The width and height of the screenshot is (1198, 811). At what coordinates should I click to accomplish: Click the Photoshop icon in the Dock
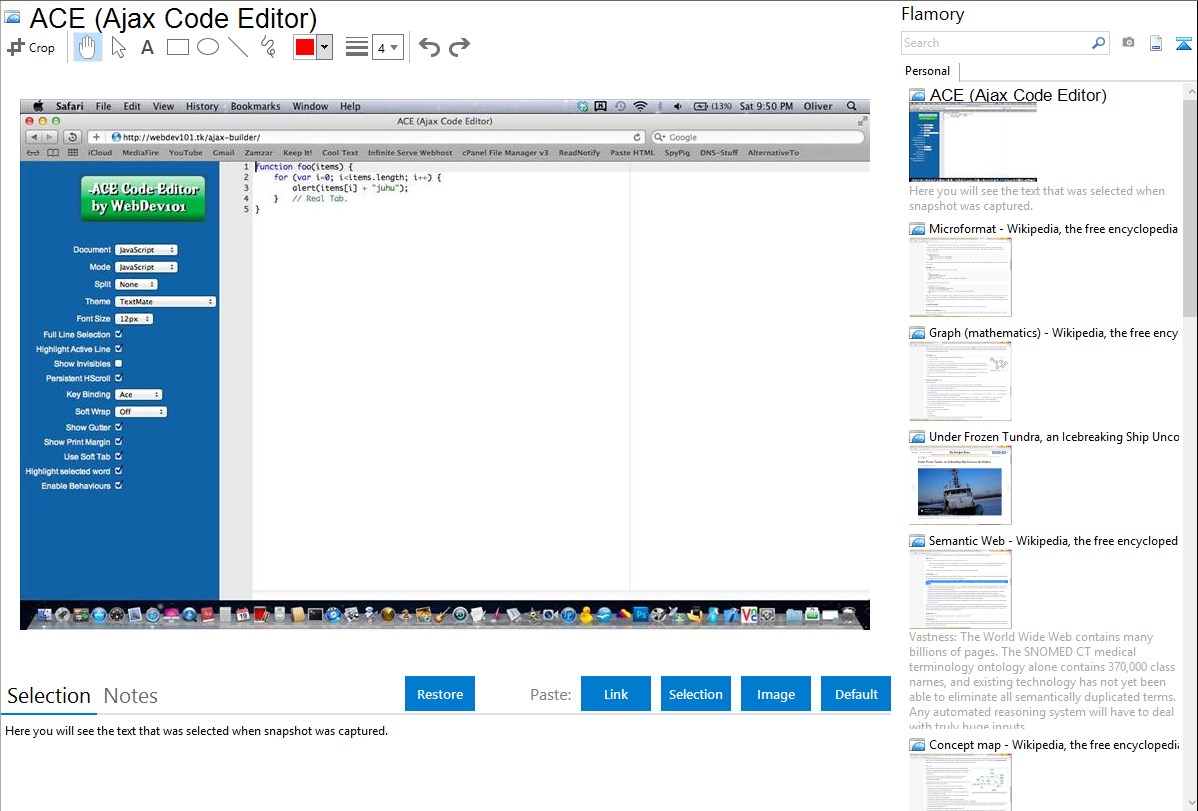[640, 614]
